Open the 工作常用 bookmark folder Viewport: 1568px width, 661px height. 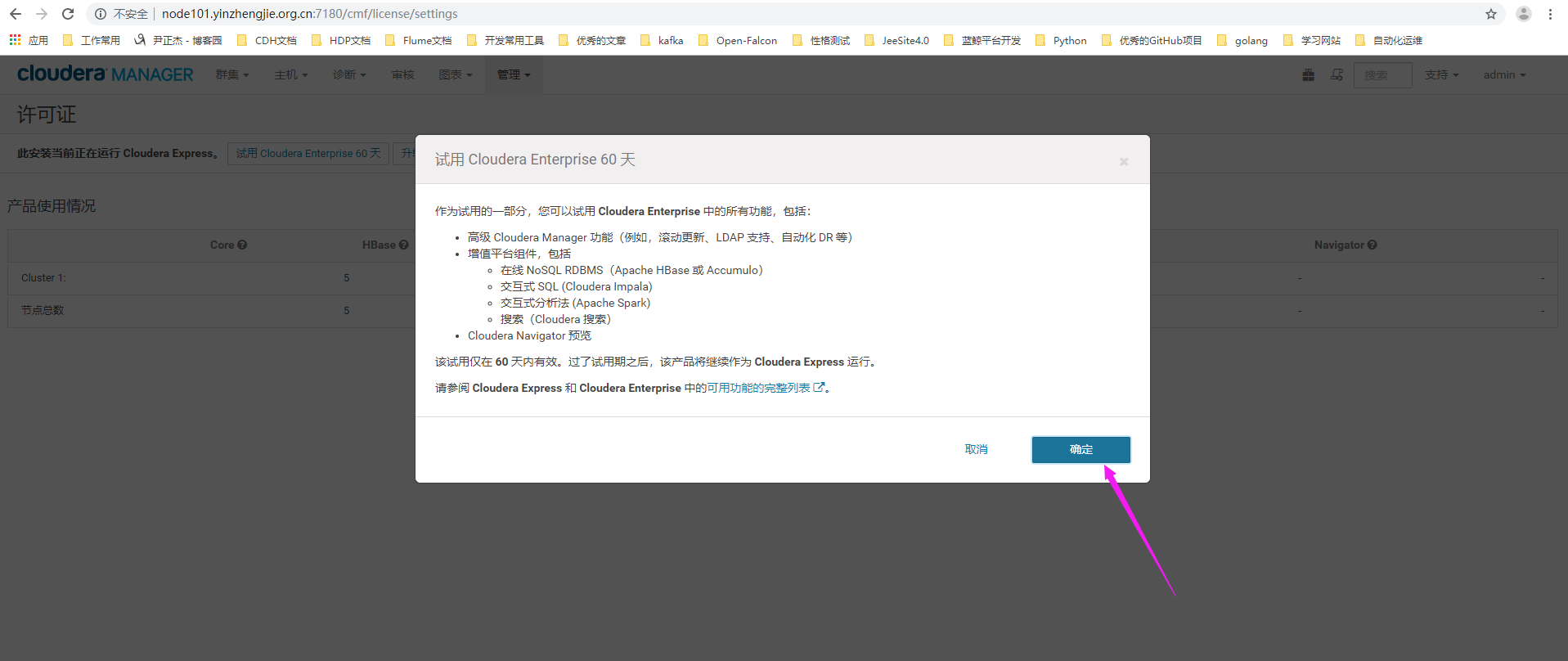pos(92,40)
